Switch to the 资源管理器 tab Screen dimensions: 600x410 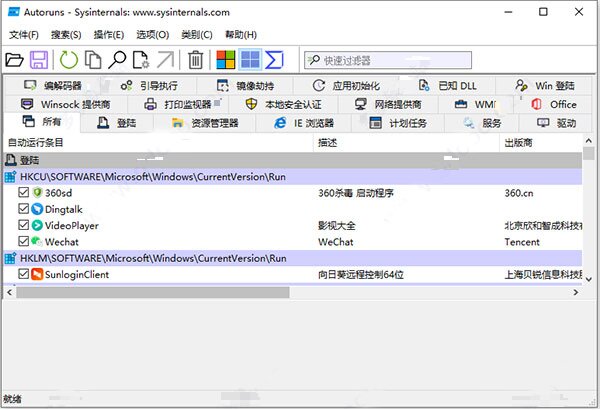(x=204, y=123)
